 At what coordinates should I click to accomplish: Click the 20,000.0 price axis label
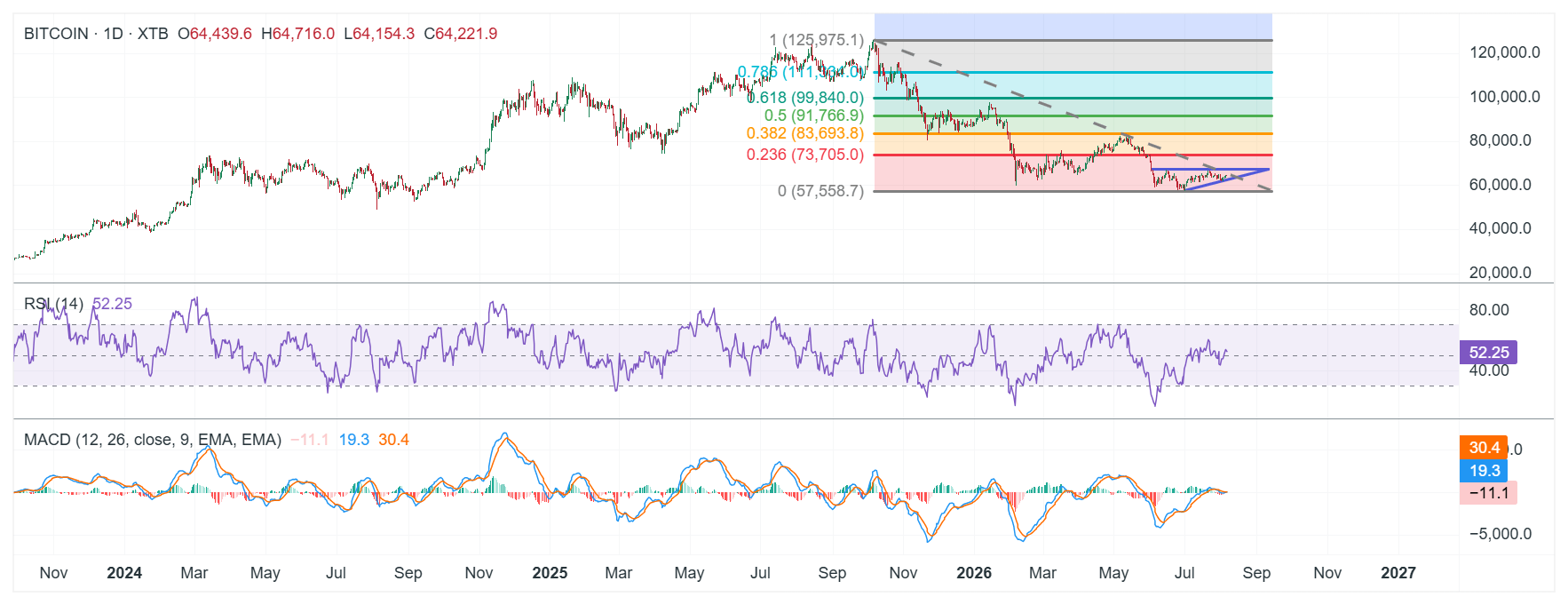(1501, 273)
